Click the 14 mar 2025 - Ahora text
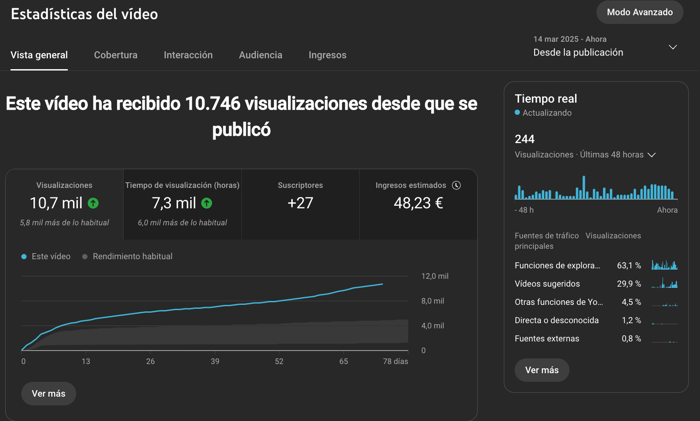Screen dimensions: 700x421 (570, 39)
